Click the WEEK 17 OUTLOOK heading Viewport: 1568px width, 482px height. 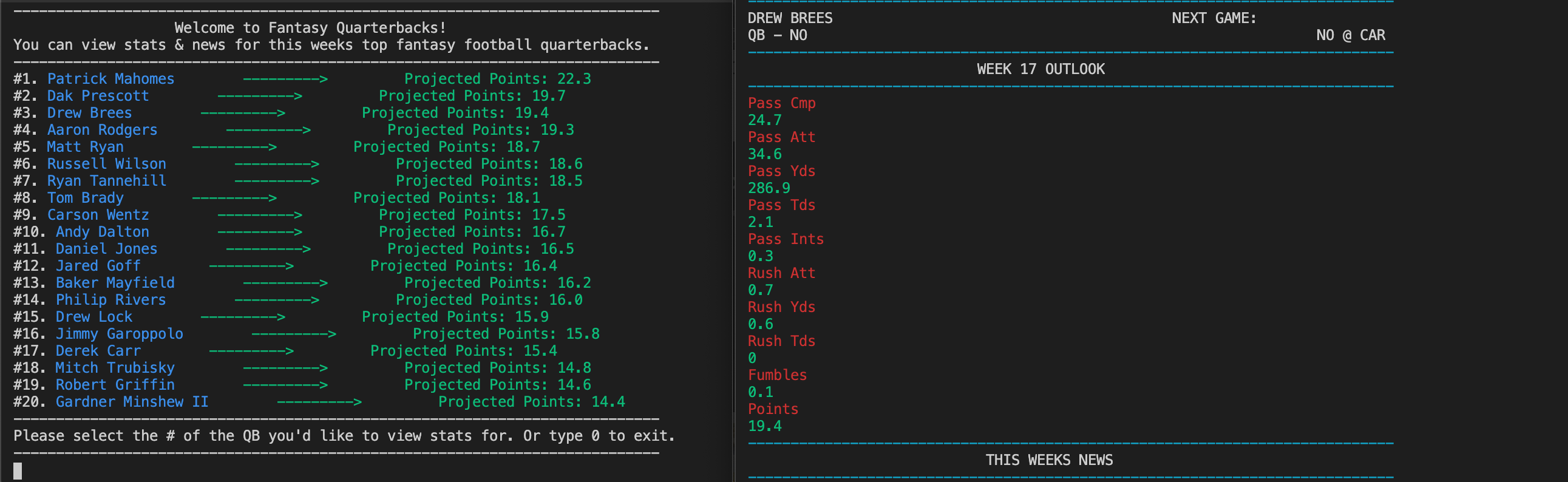(1040, 69)
